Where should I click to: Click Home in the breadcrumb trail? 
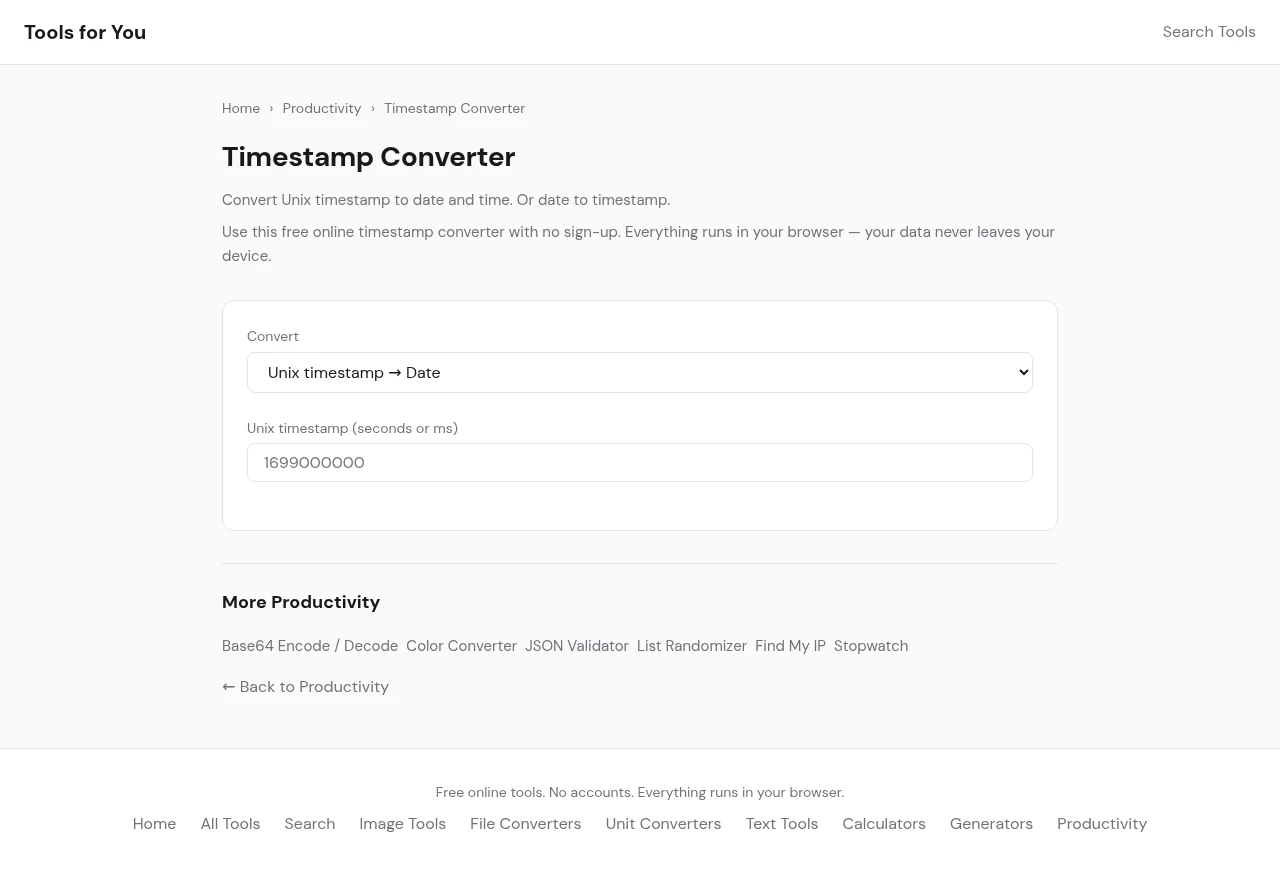coord(241,108)
